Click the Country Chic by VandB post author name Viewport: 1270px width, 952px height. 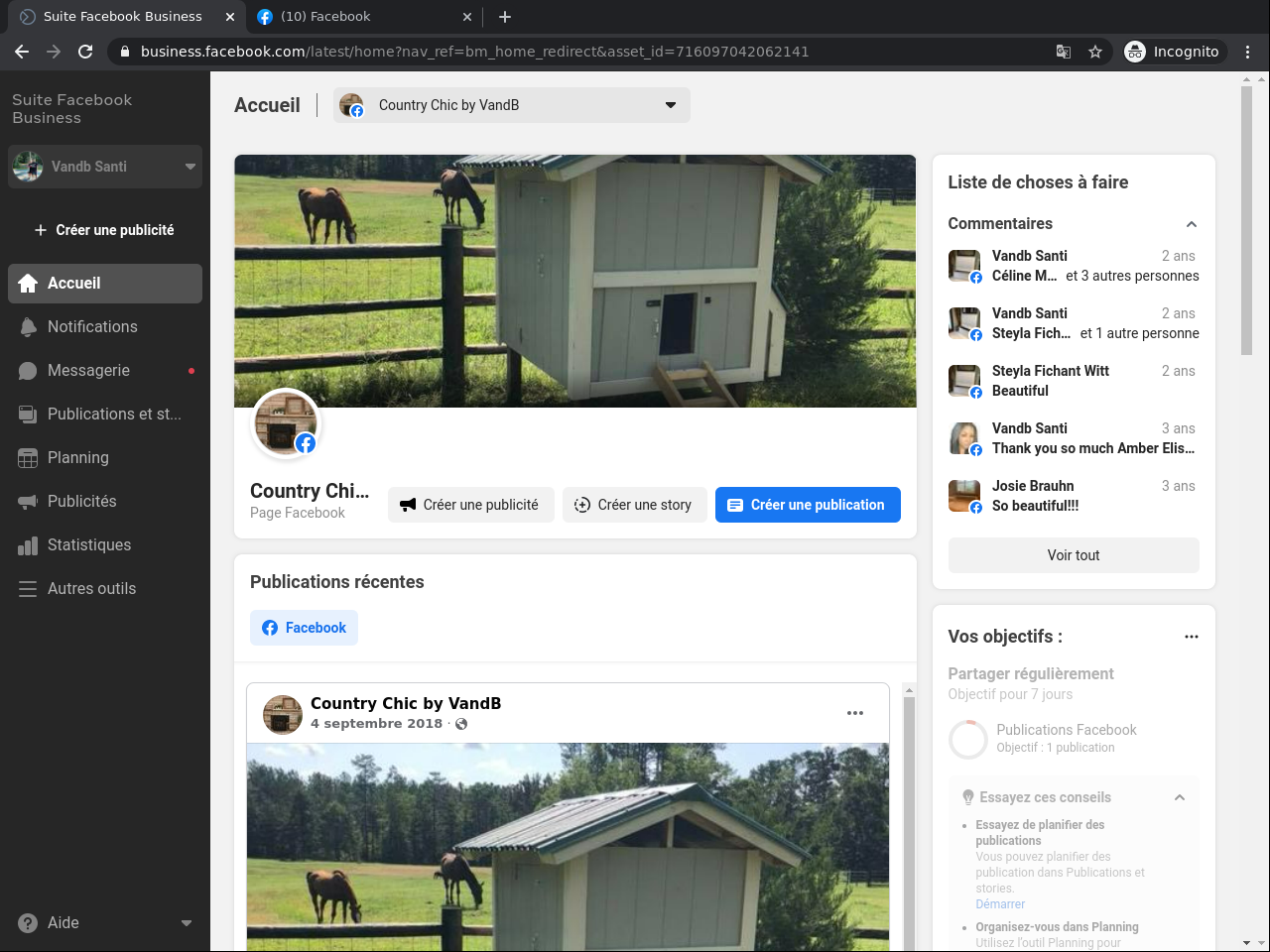point(406,703)
